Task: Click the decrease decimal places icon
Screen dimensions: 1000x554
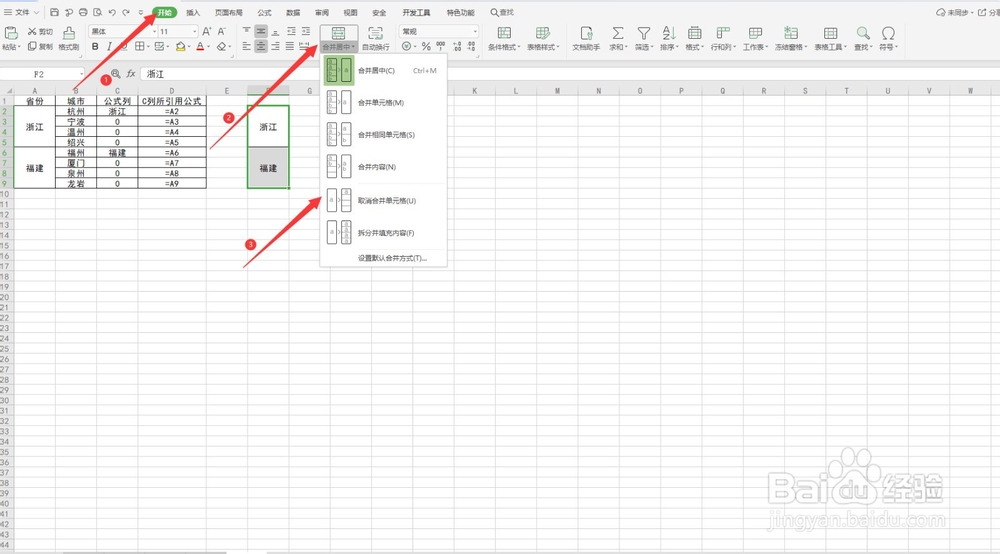Action: coord(471,47)
